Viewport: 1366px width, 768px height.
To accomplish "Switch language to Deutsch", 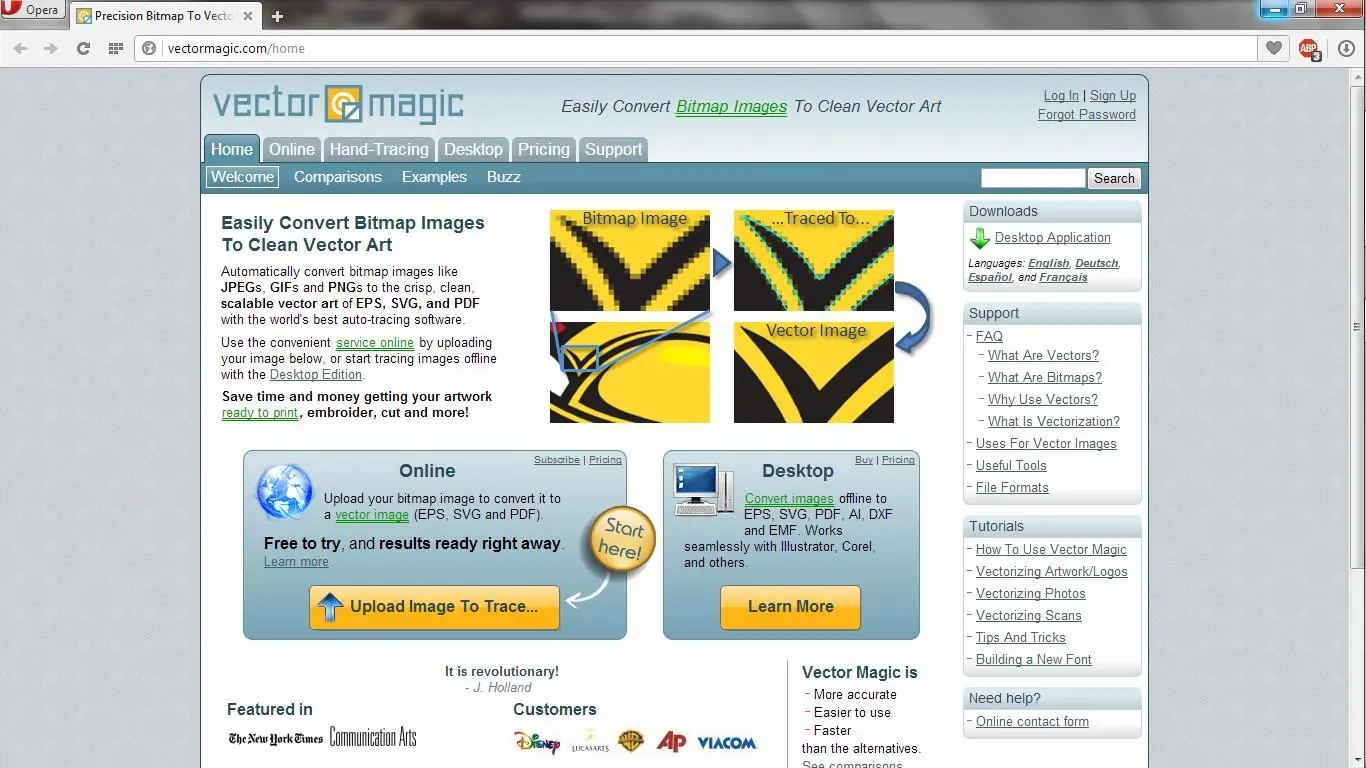I will pos(1097,263).
